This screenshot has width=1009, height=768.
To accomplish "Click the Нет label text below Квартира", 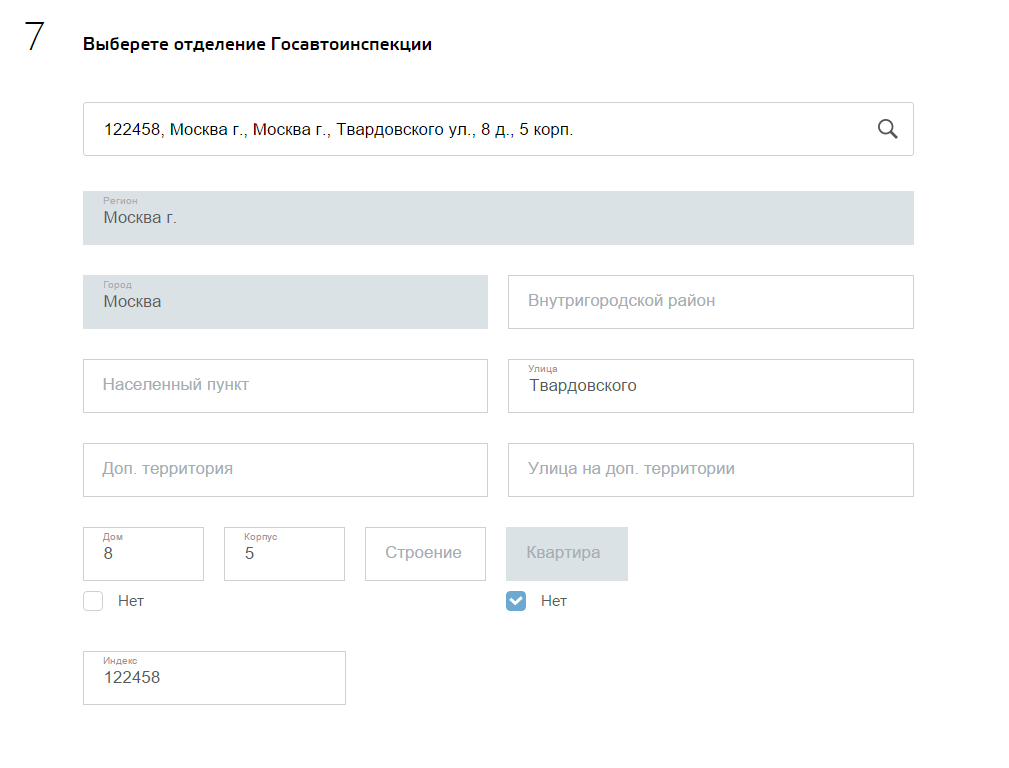I will (x=554, y=601).
